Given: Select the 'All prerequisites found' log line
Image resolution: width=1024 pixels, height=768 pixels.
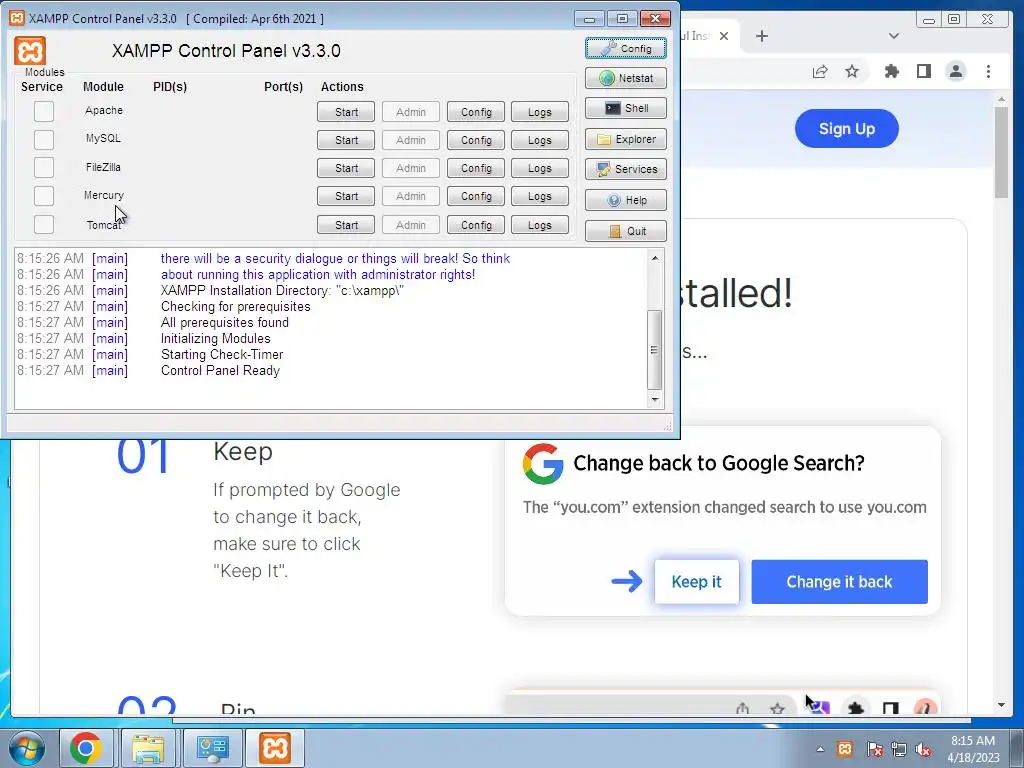Looking at the screenshot, I should coord(225,323).
